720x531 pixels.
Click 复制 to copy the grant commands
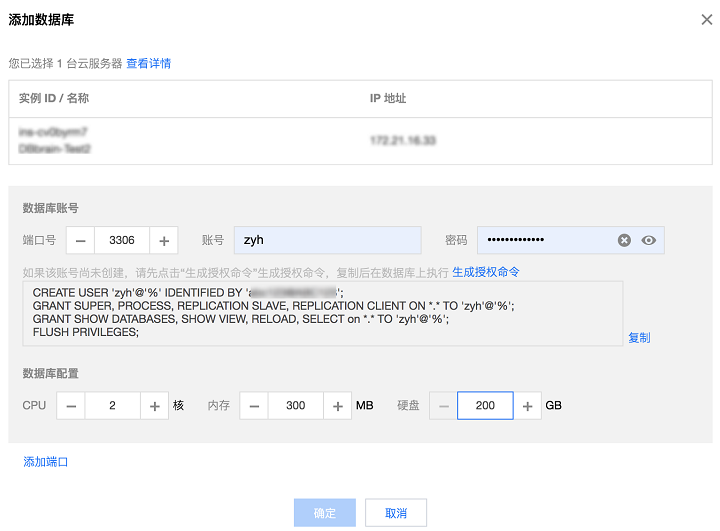(639, 338)
